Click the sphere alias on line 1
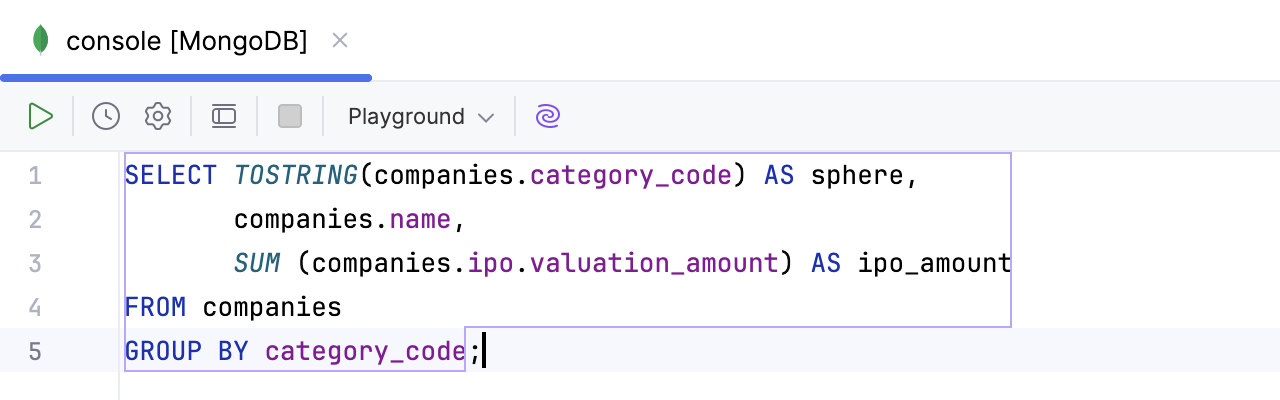 pos(857,176)
